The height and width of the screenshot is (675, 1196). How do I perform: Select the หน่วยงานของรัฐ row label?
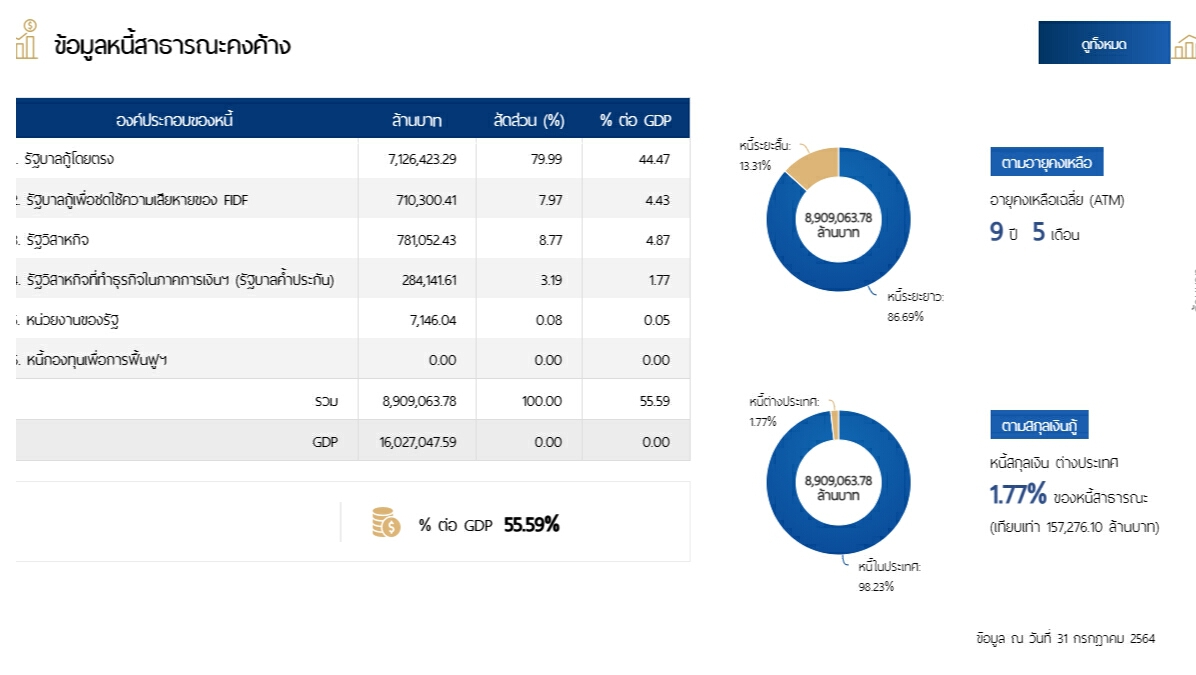[72, 320]
